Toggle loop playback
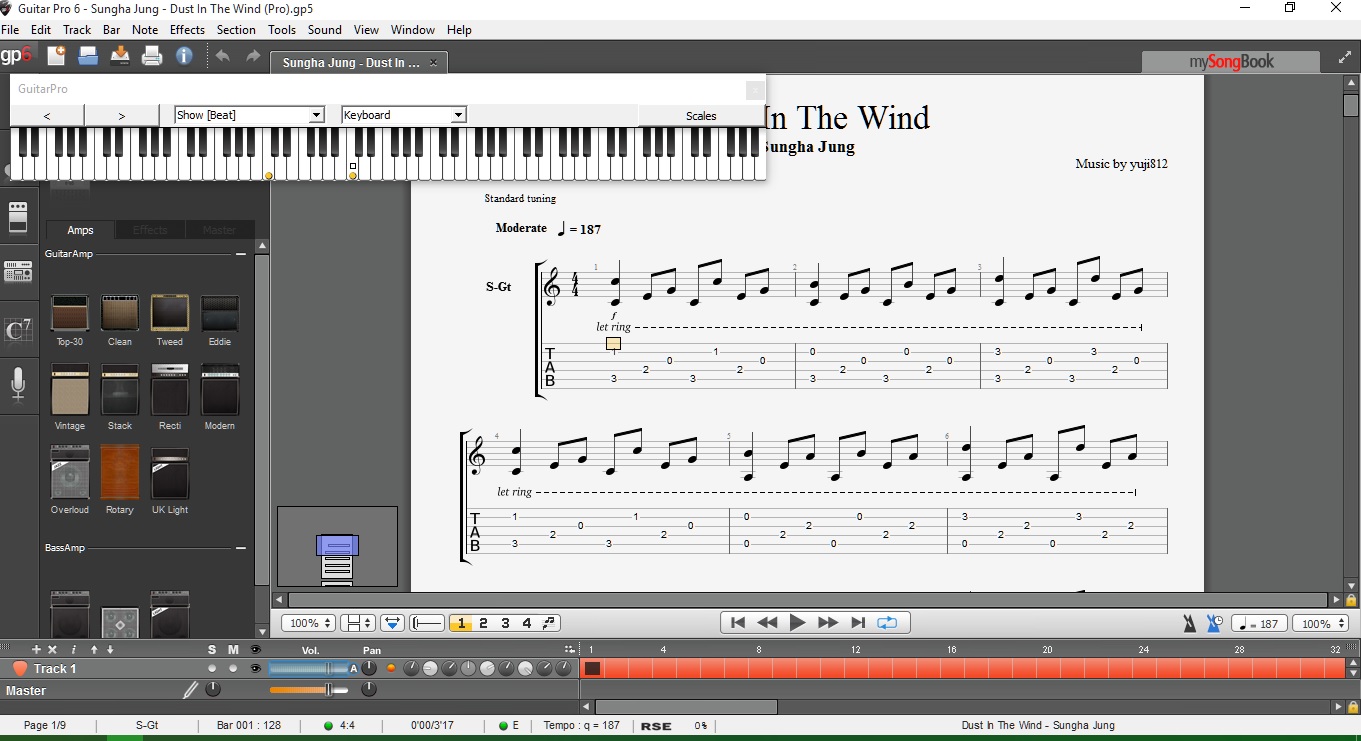The width and height of the screenshot is (1361, 741). coord(887,623)
